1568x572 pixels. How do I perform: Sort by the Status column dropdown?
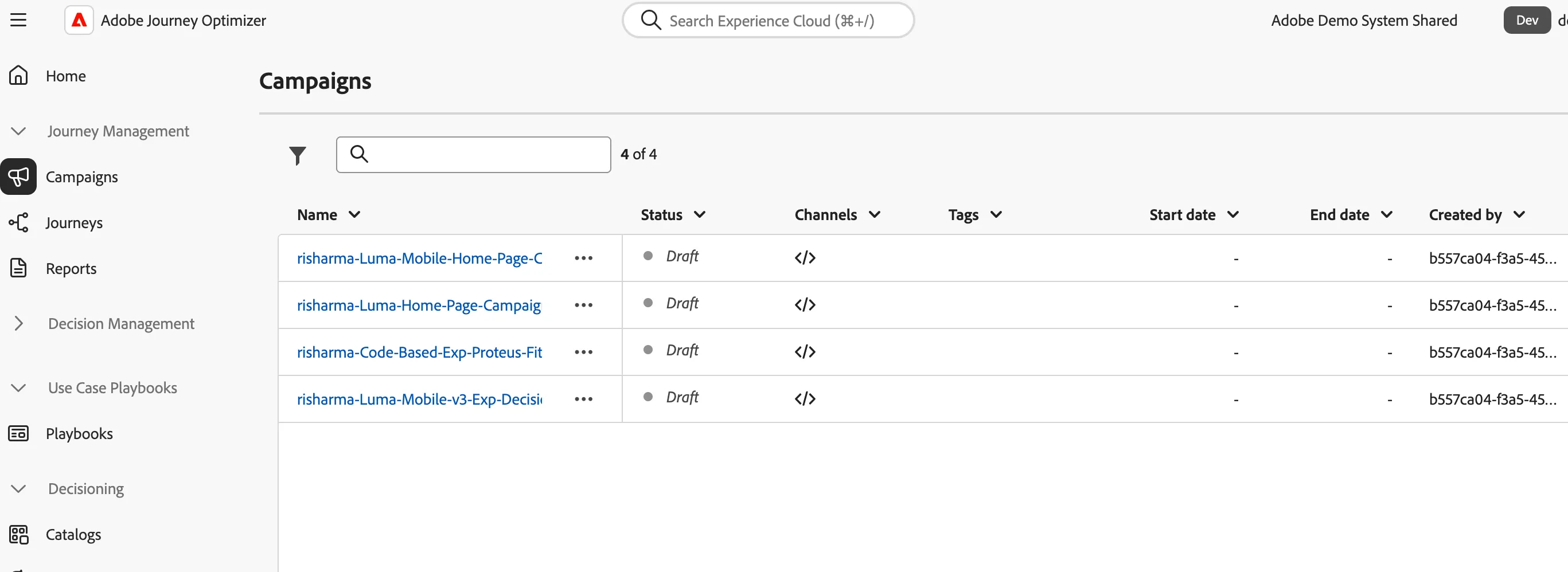coord(699,214)
